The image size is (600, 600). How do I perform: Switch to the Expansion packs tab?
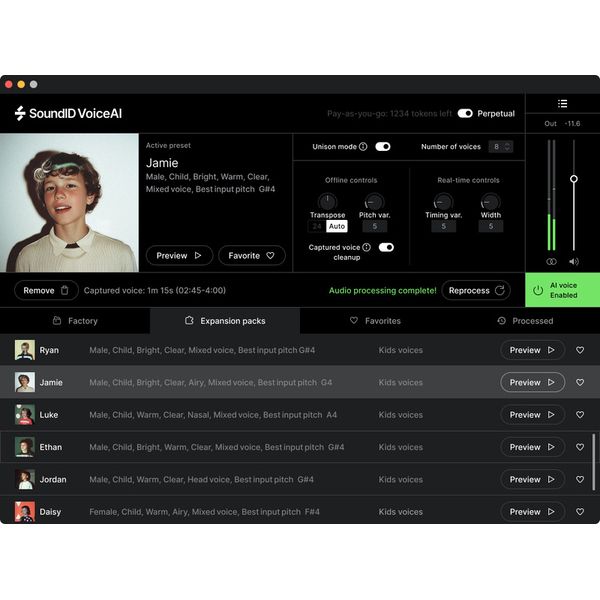225,321
